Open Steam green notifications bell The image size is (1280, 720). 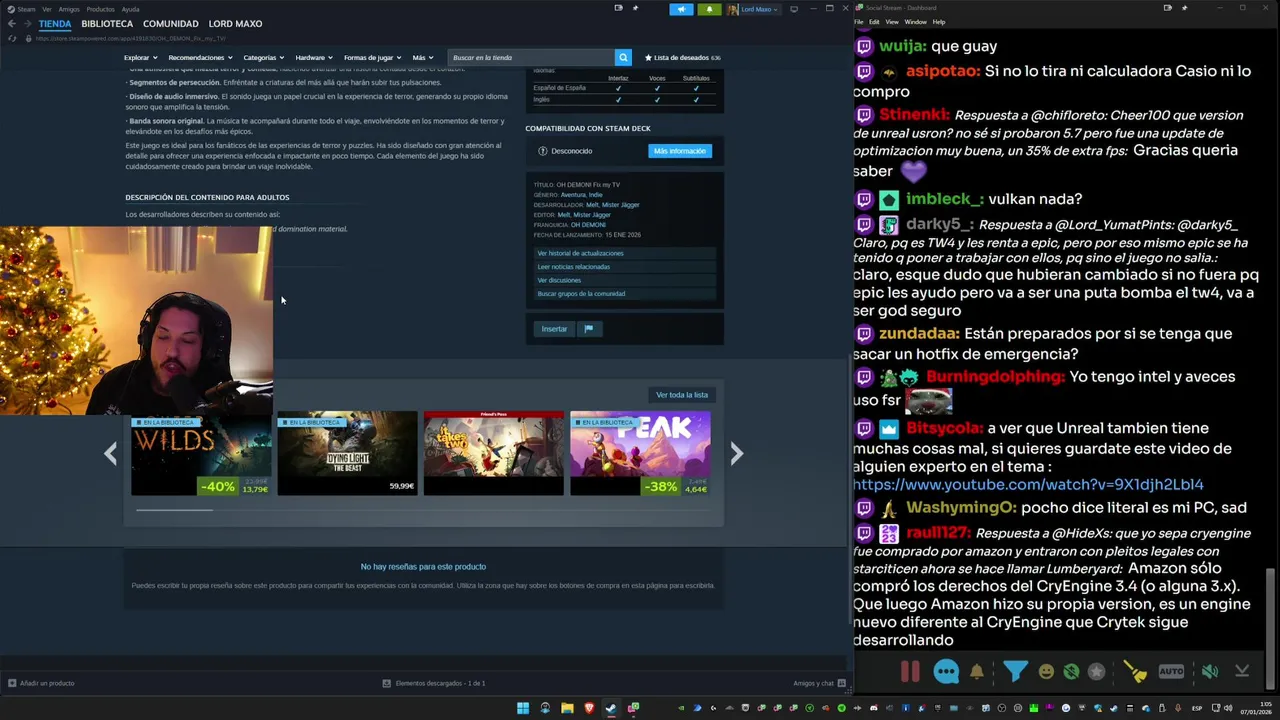709,9
